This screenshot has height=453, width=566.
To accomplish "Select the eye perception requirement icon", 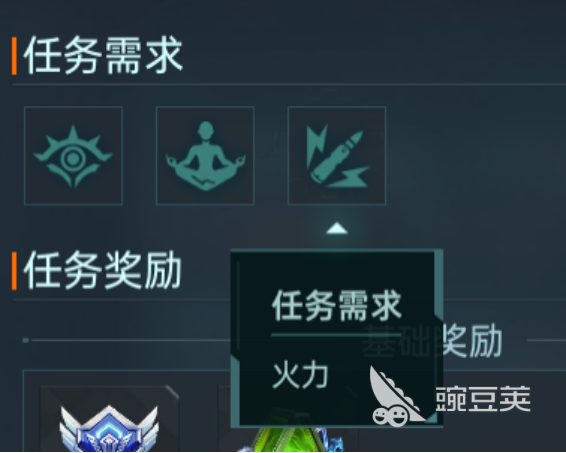I will (73, 156).
